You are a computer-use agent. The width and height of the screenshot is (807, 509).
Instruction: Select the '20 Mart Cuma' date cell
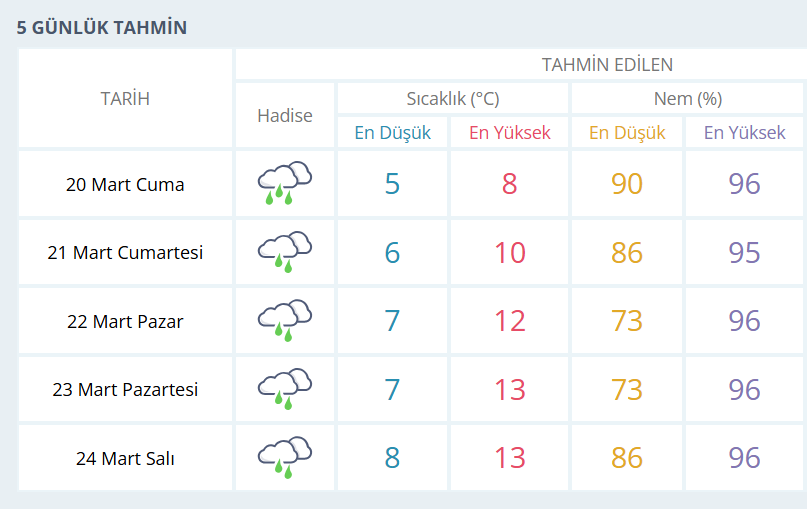point(125,184)
